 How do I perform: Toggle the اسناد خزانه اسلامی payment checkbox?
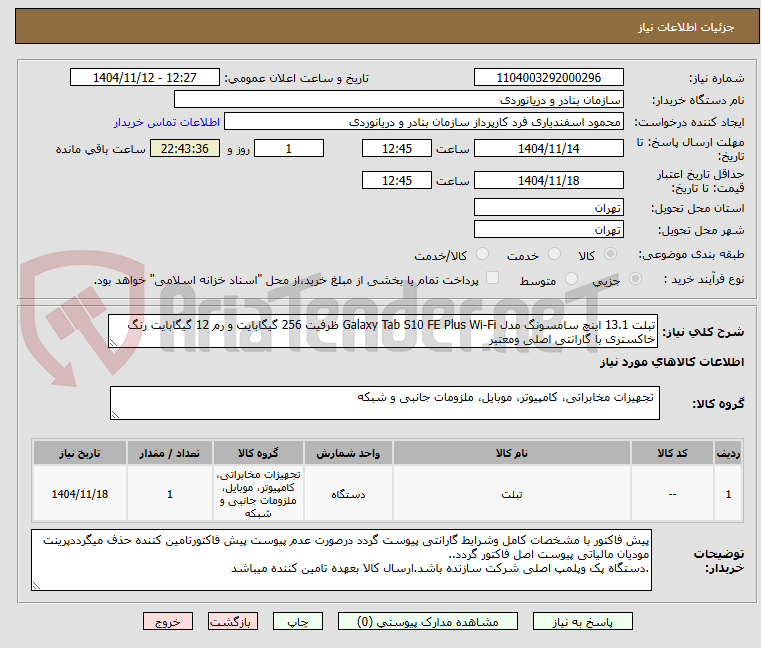pos(492,278)
